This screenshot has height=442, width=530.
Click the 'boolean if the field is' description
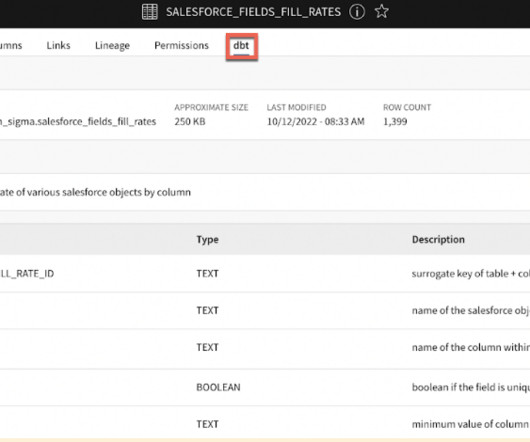coord(471,387)
